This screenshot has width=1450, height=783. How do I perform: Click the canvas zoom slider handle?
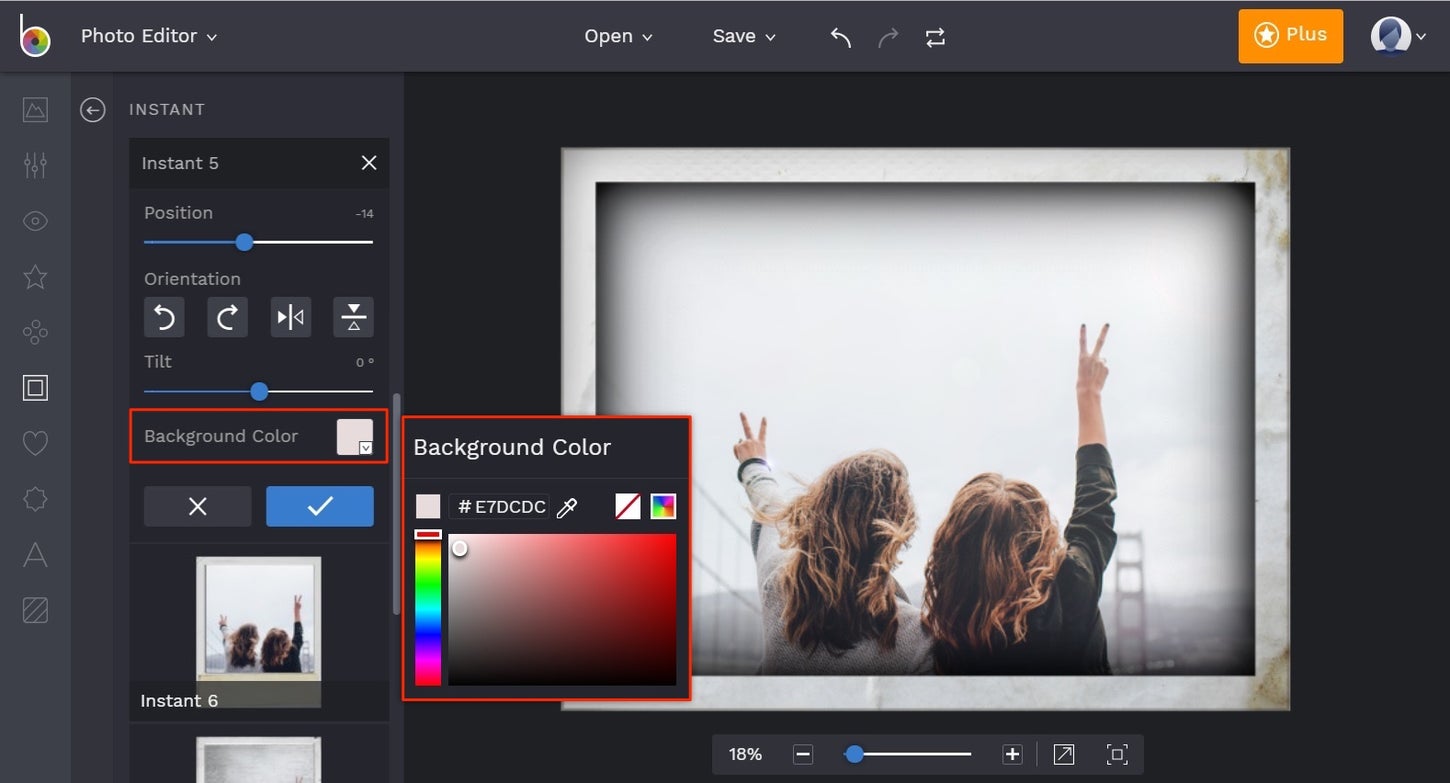854,754
